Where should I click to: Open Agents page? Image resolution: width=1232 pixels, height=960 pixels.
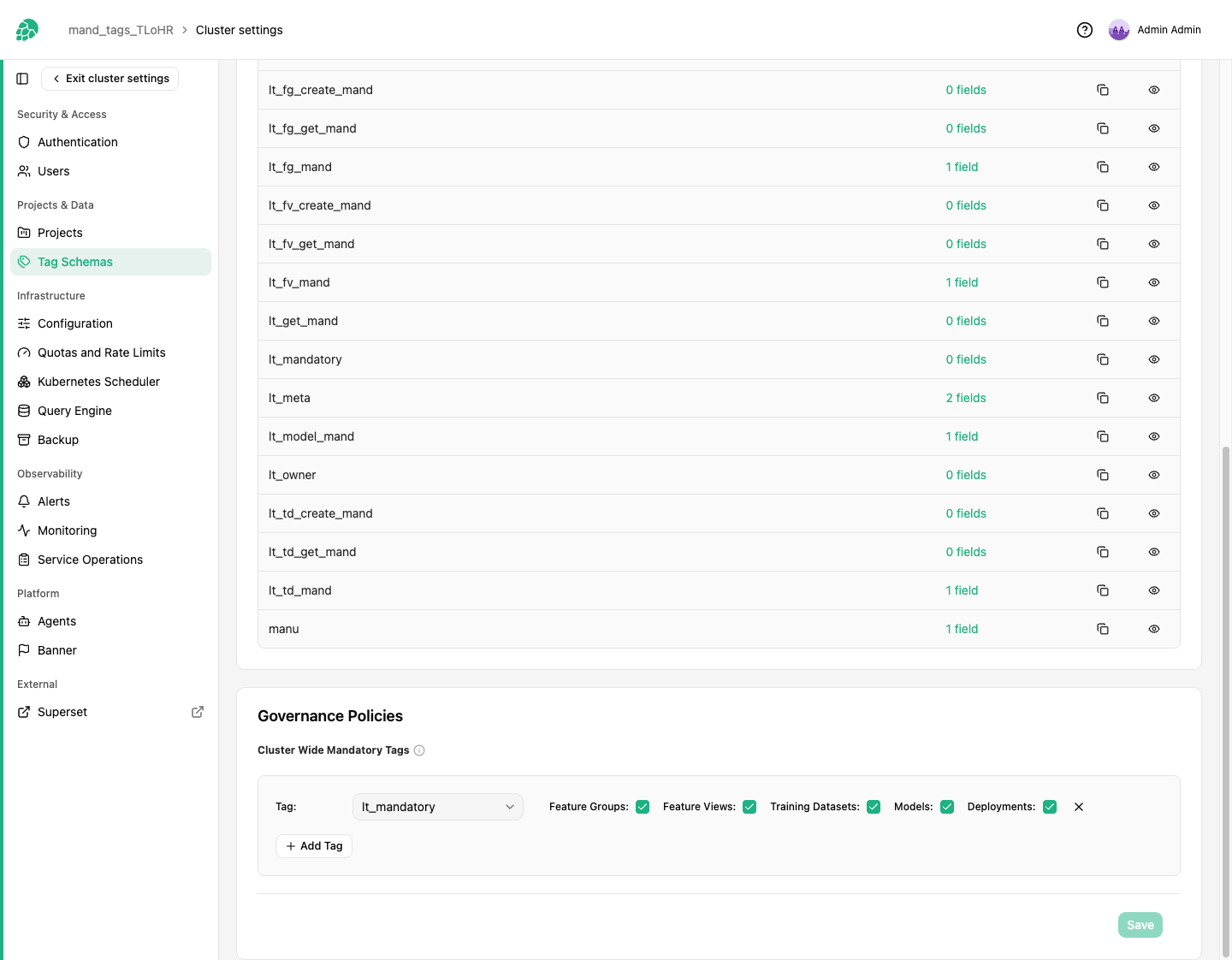pyautogui.click(x=110, y=621)
